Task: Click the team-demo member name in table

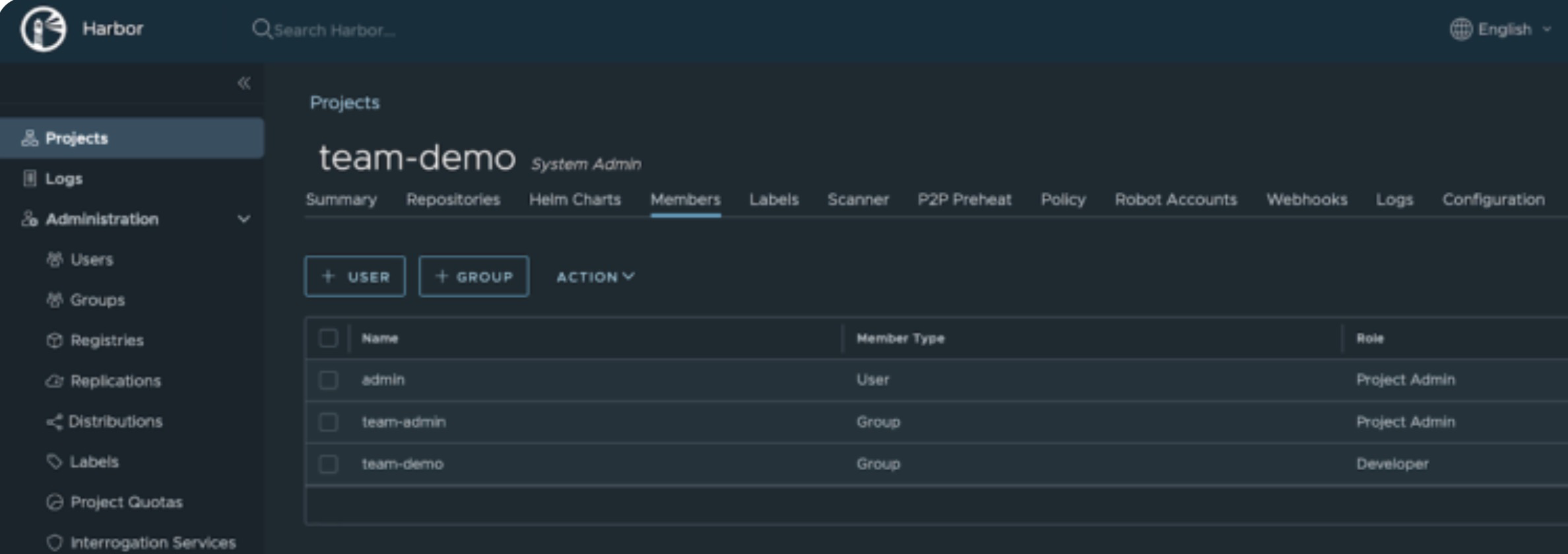Action: (403, 464)
